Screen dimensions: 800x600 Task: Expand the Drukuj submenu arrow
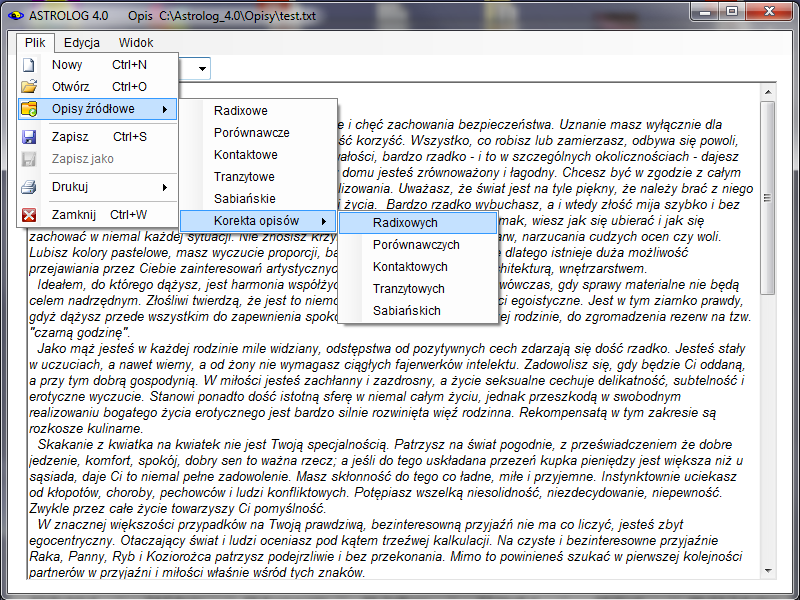[x=165, y=187]
